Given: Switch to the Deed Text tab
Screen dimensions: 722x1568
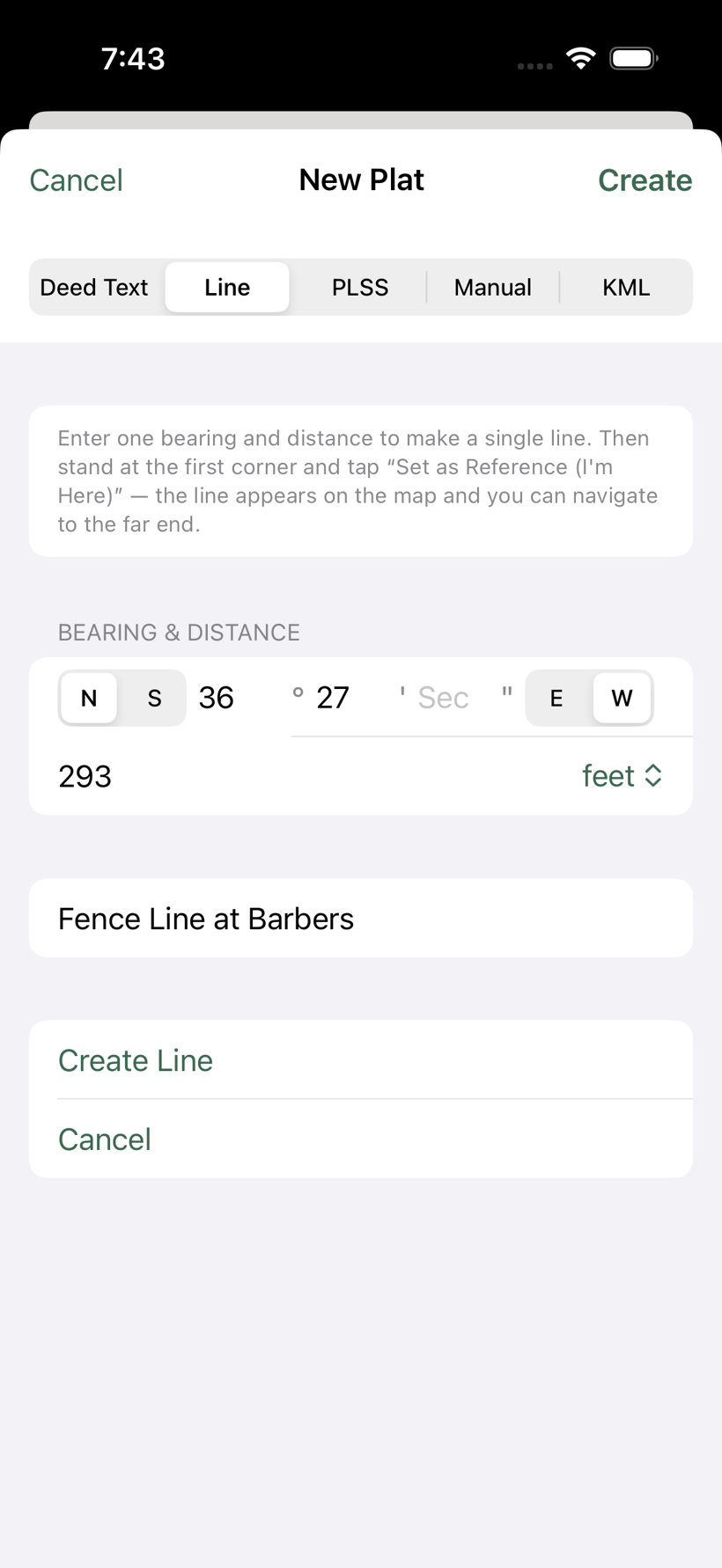Looking at the screenshot, I should [94, 287].
